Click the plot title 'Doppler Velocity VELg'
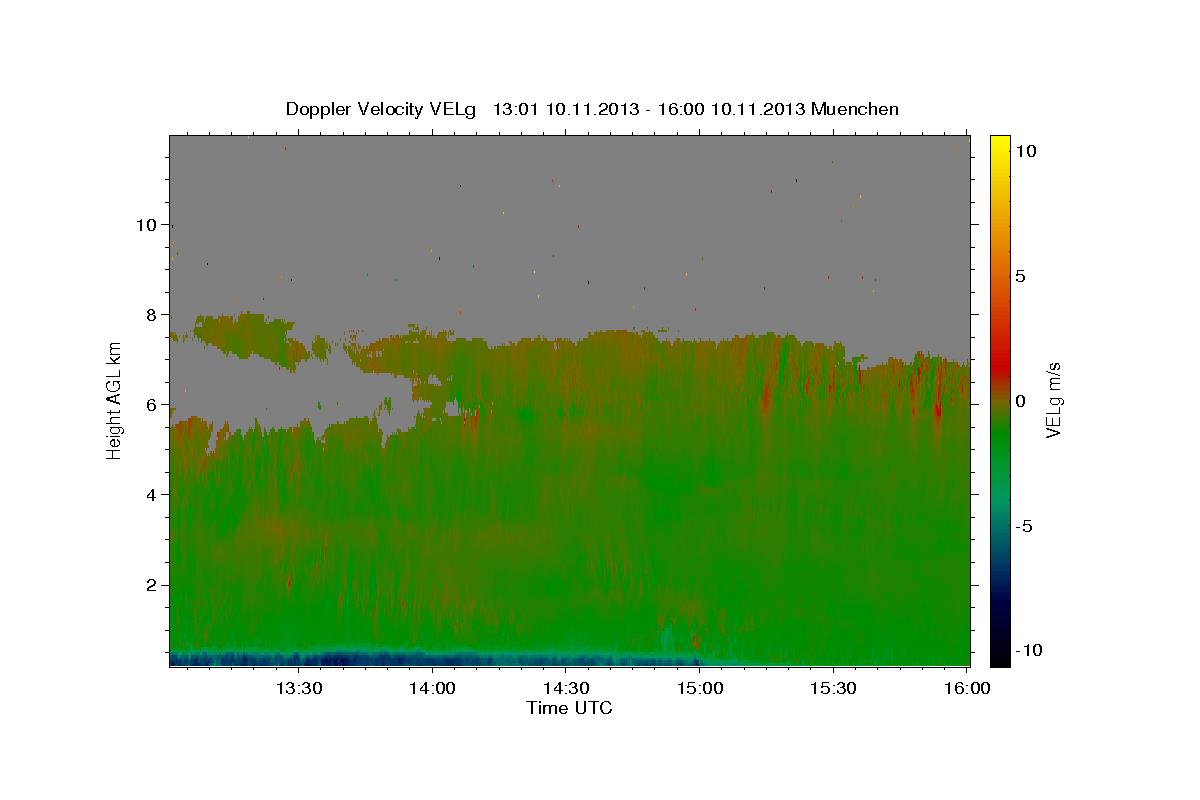The height and width of the screenshot is (800, 1200). 381,109
